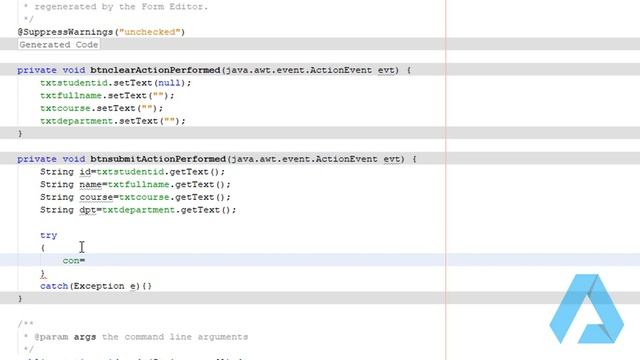Click the txtstudentid.setText(null) line
This screenshot has height=360, width=640.
[x=116, y=83]
